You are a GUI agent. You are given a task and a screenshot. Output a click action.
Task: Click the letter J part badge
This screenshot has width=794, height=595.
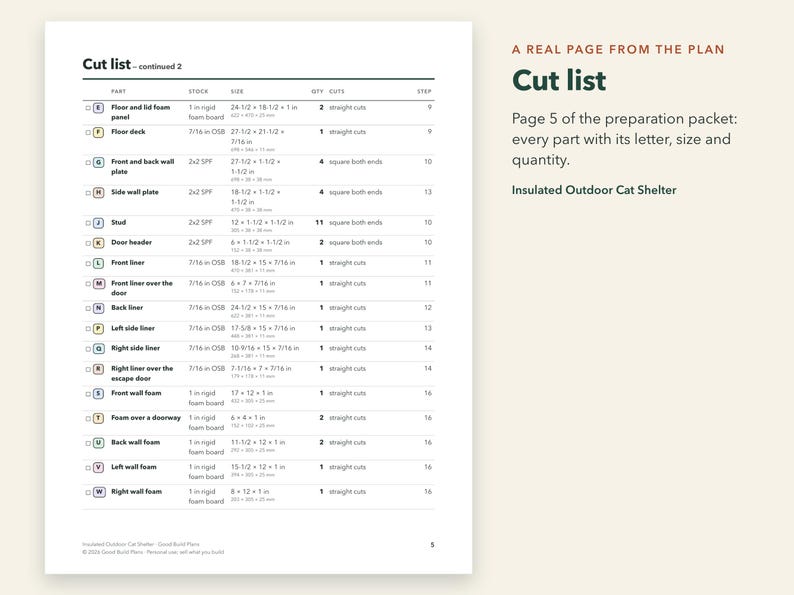pos(99,223)
